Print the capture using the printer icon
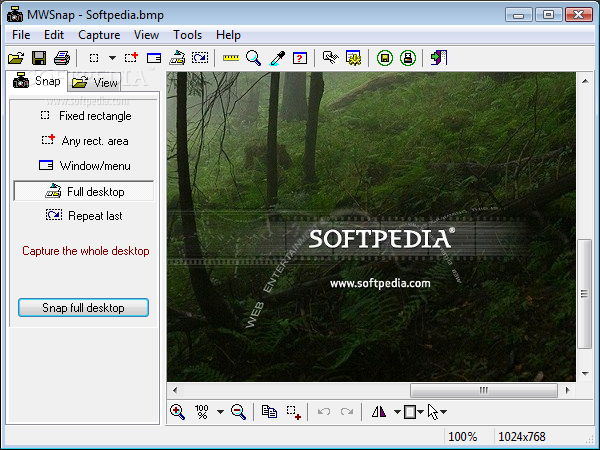Viewport: 600px width, 450px height. (x=62, y=58)
